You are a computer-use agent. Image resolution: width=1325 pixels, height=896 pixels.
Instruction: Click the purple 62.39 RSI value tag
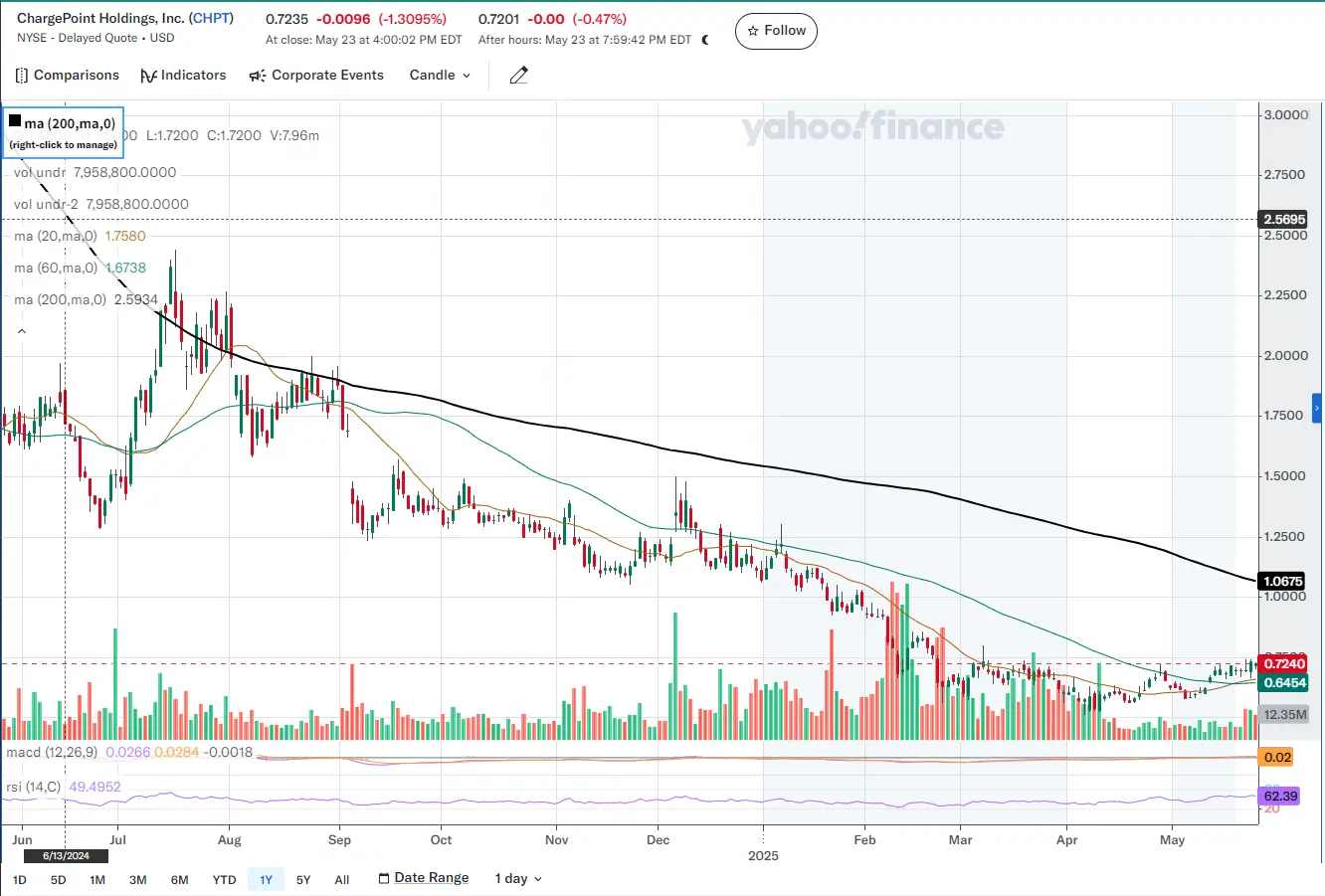(1279, 797)
